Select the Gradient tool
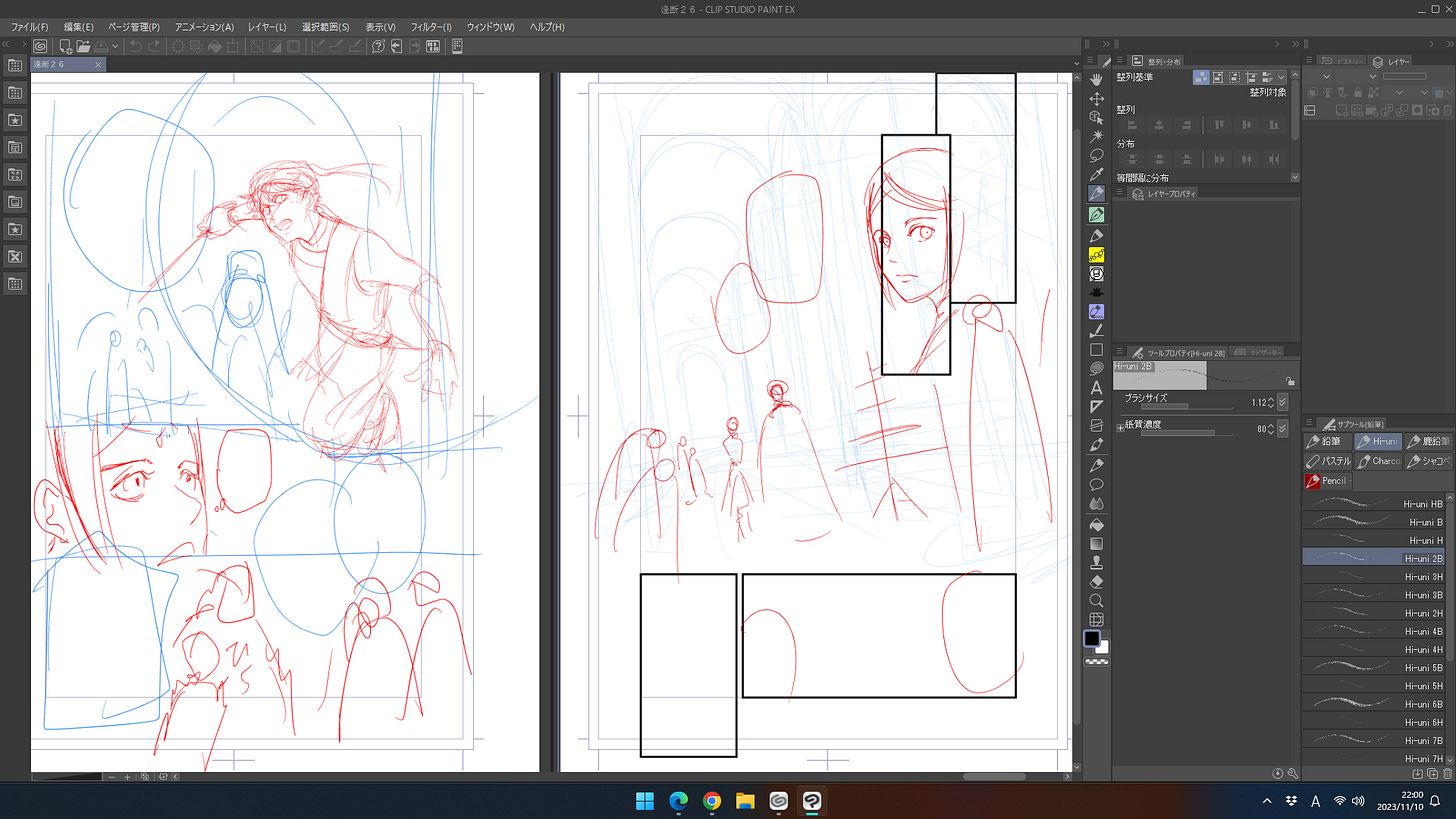 1096,543
